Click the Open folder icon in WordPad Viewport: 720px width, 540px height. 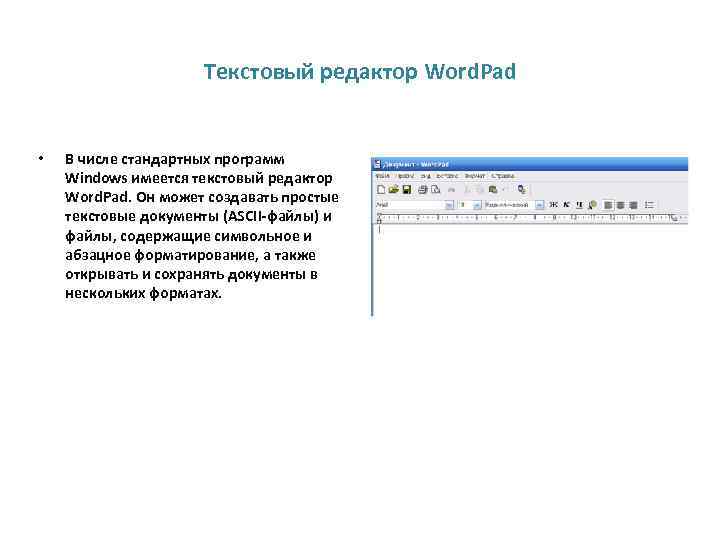[394, 189]
